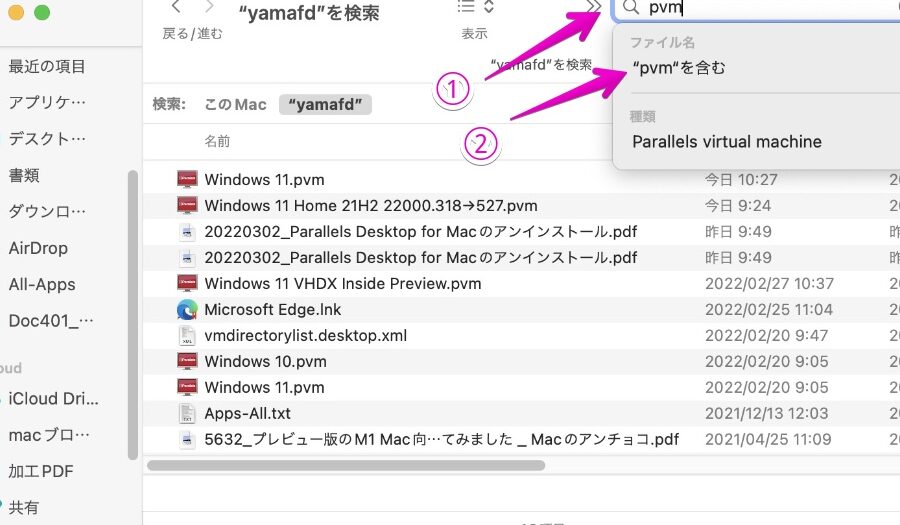Image resolution: width=900 pixels, height=525 pixels.
Task: Select Apps-All.txt file name
Action: click(x=247, y=413)
